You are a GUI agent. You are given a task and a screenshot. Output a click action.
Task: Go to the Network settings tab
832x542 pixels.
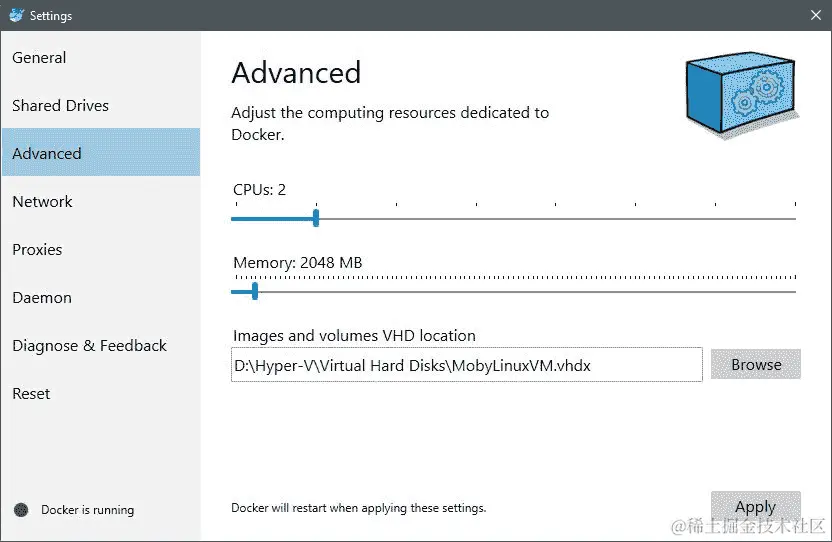42,202
